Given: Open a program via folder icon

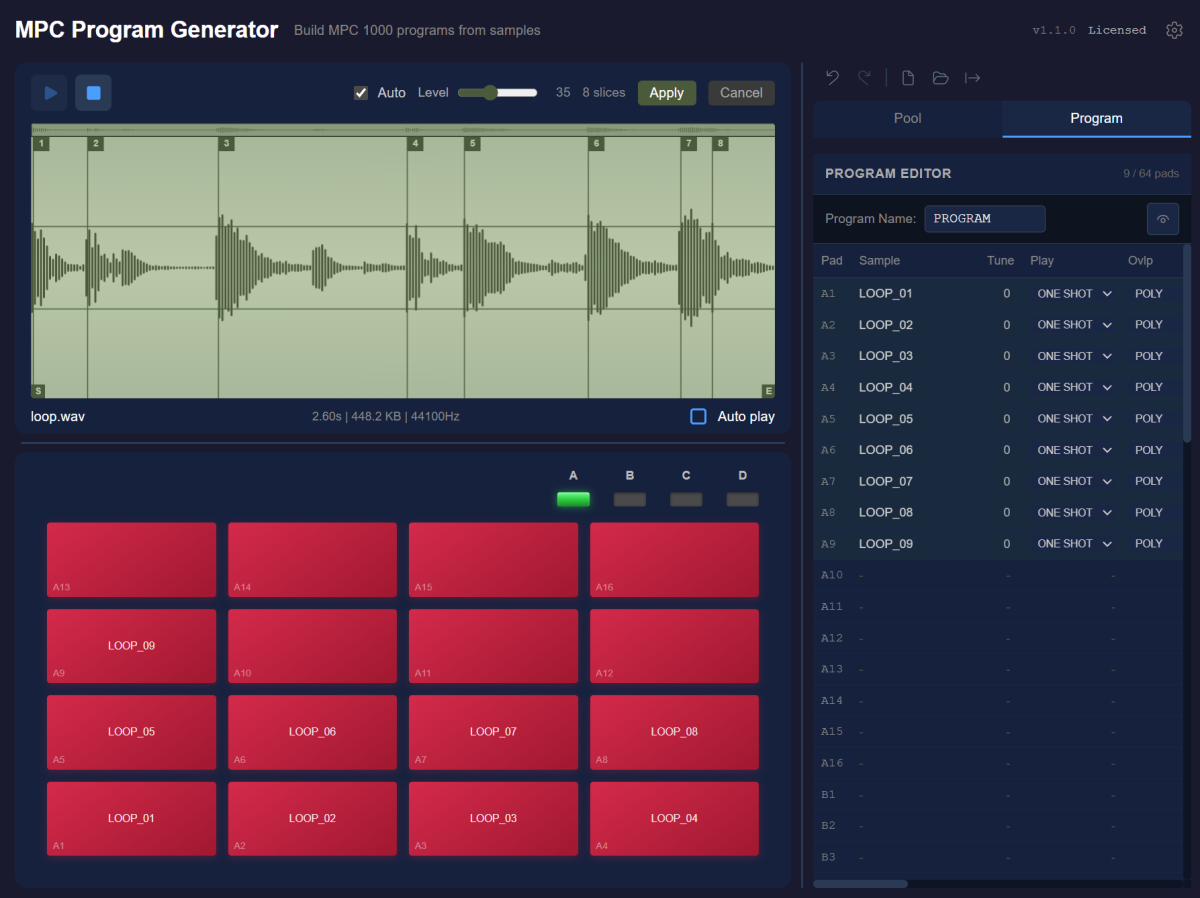Looking at the screenshot, I should tap(940, 78).
